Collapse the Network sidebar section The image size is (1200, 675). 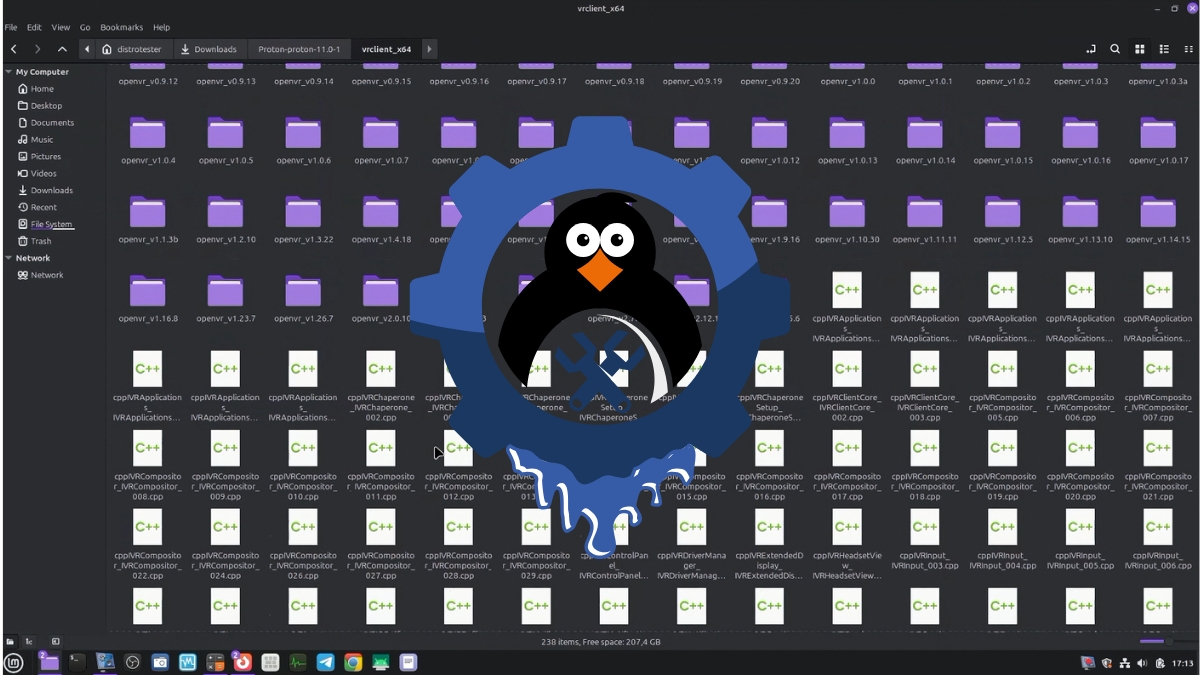point(9,258)
